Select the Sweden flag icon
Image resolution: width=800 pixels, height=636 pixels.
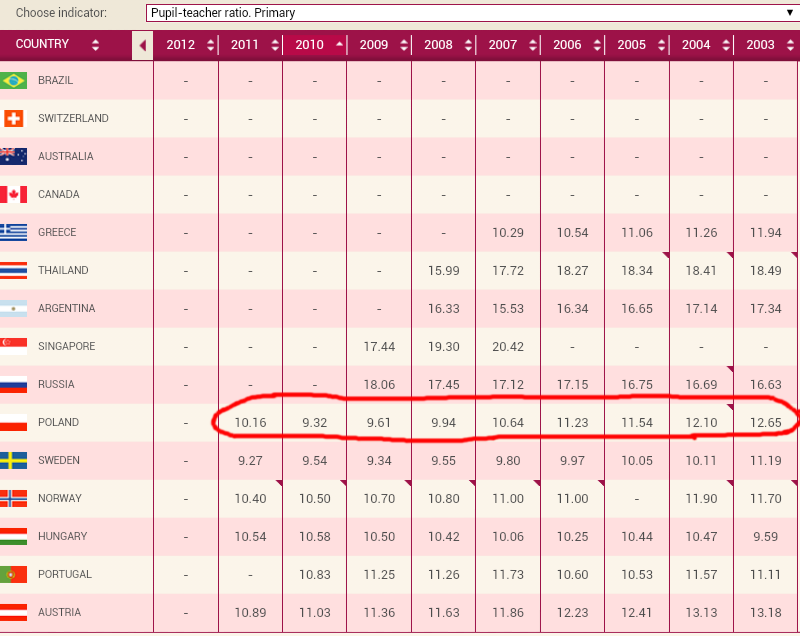(x=14, y=460)
